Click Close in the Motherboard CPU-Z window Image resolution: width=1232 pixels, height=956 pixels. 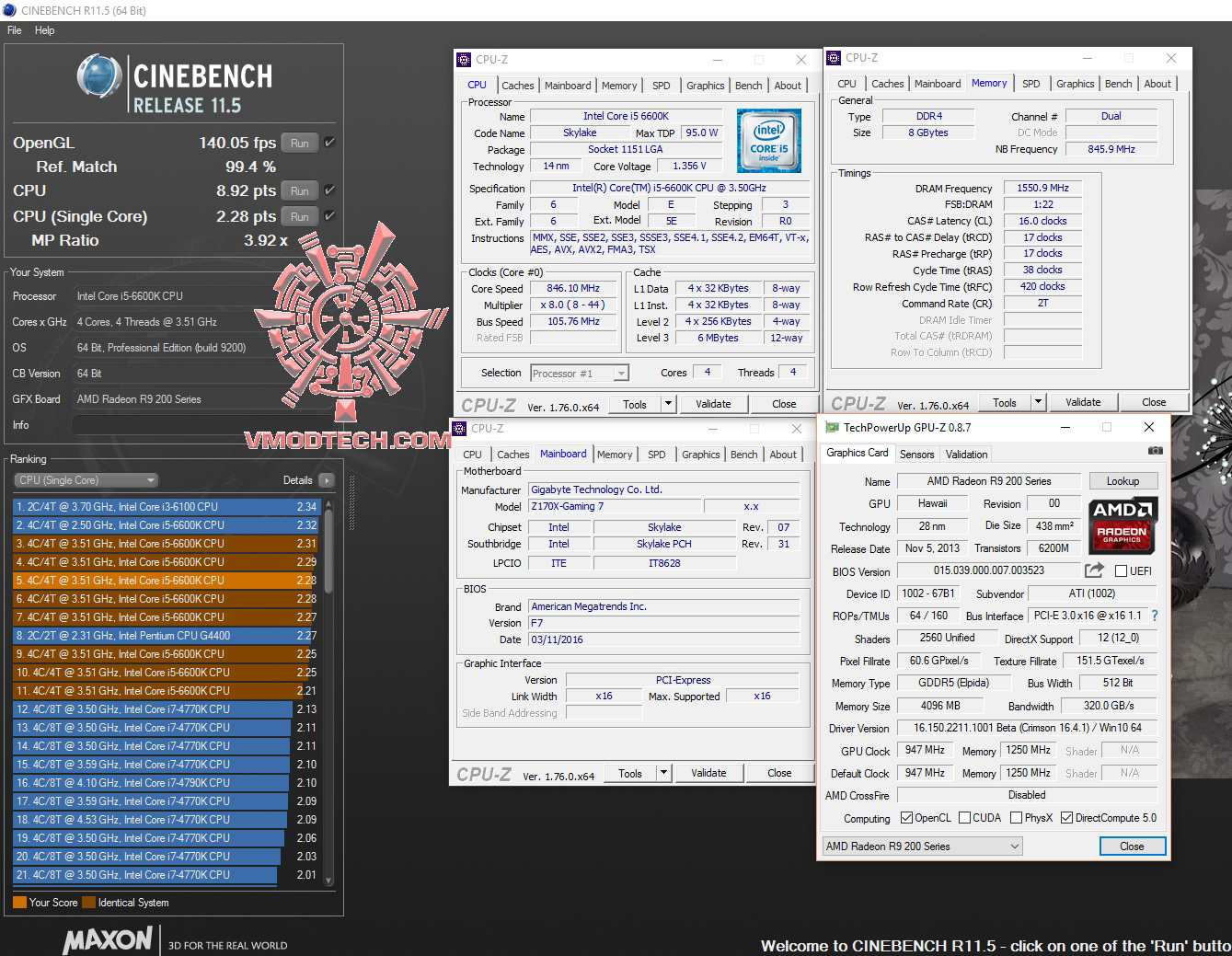tap(779, 773)
